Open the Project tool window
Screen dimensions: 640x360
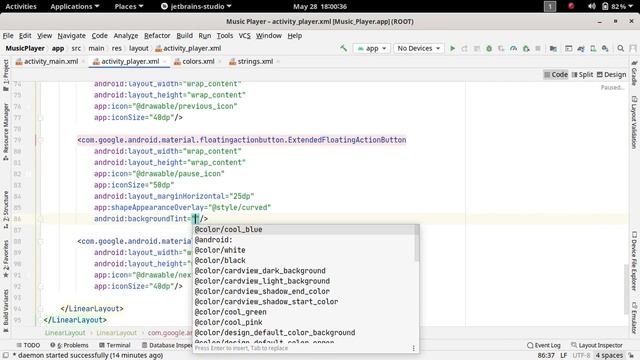click(6, 77)
